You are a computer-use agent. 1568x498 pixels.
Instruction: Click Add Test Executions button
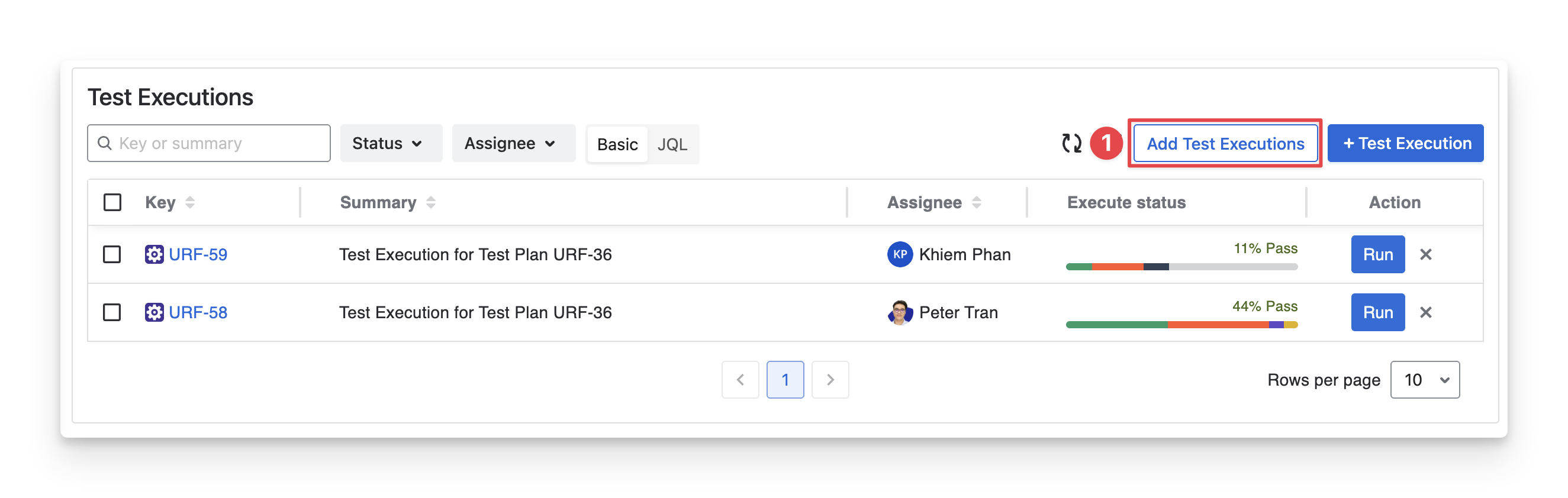(1225, 144)
